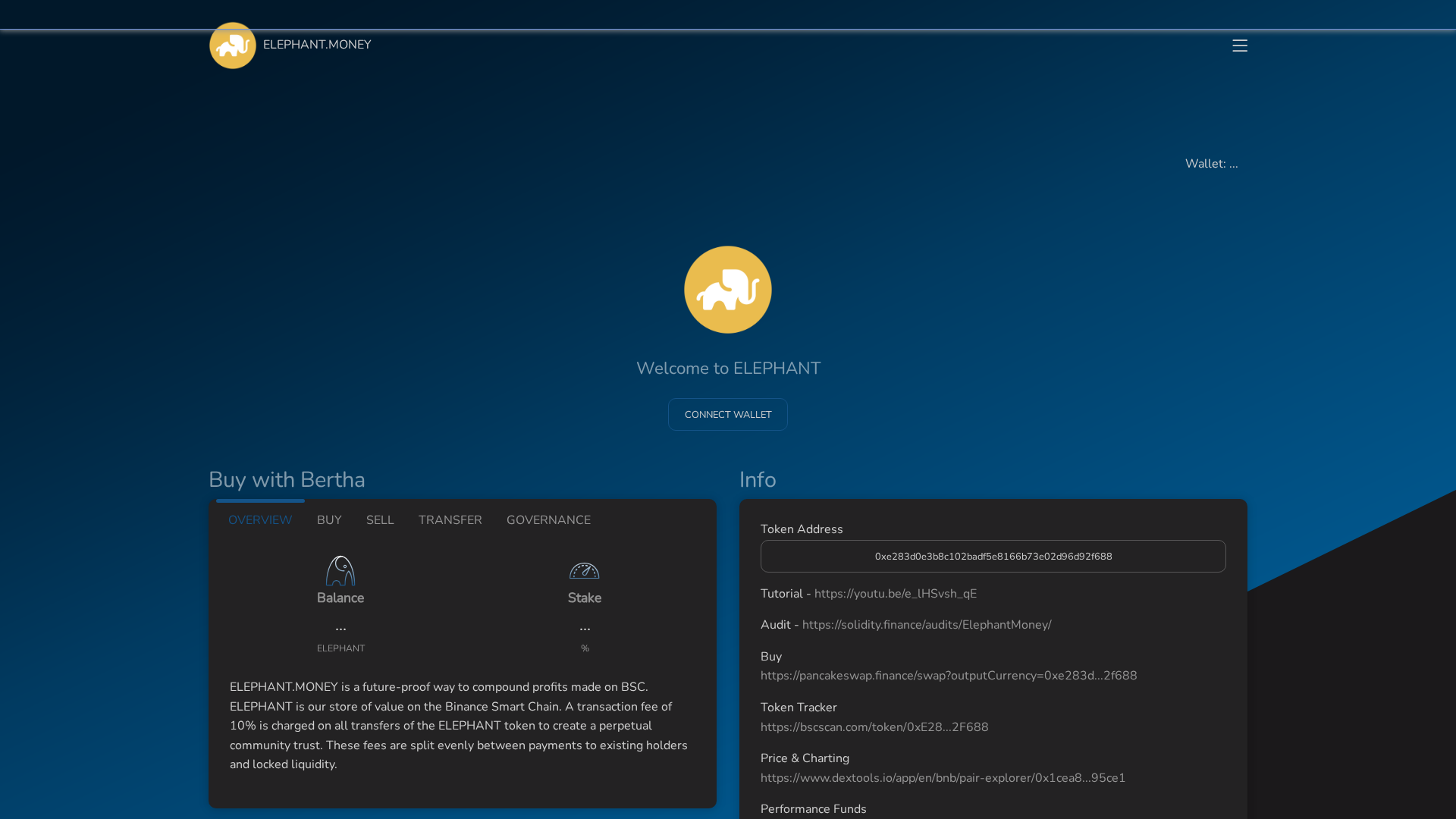The width and height of the screenshot is (1456, 819).
Task: Switch to the Overview tab
Action: tap(260, 520)
